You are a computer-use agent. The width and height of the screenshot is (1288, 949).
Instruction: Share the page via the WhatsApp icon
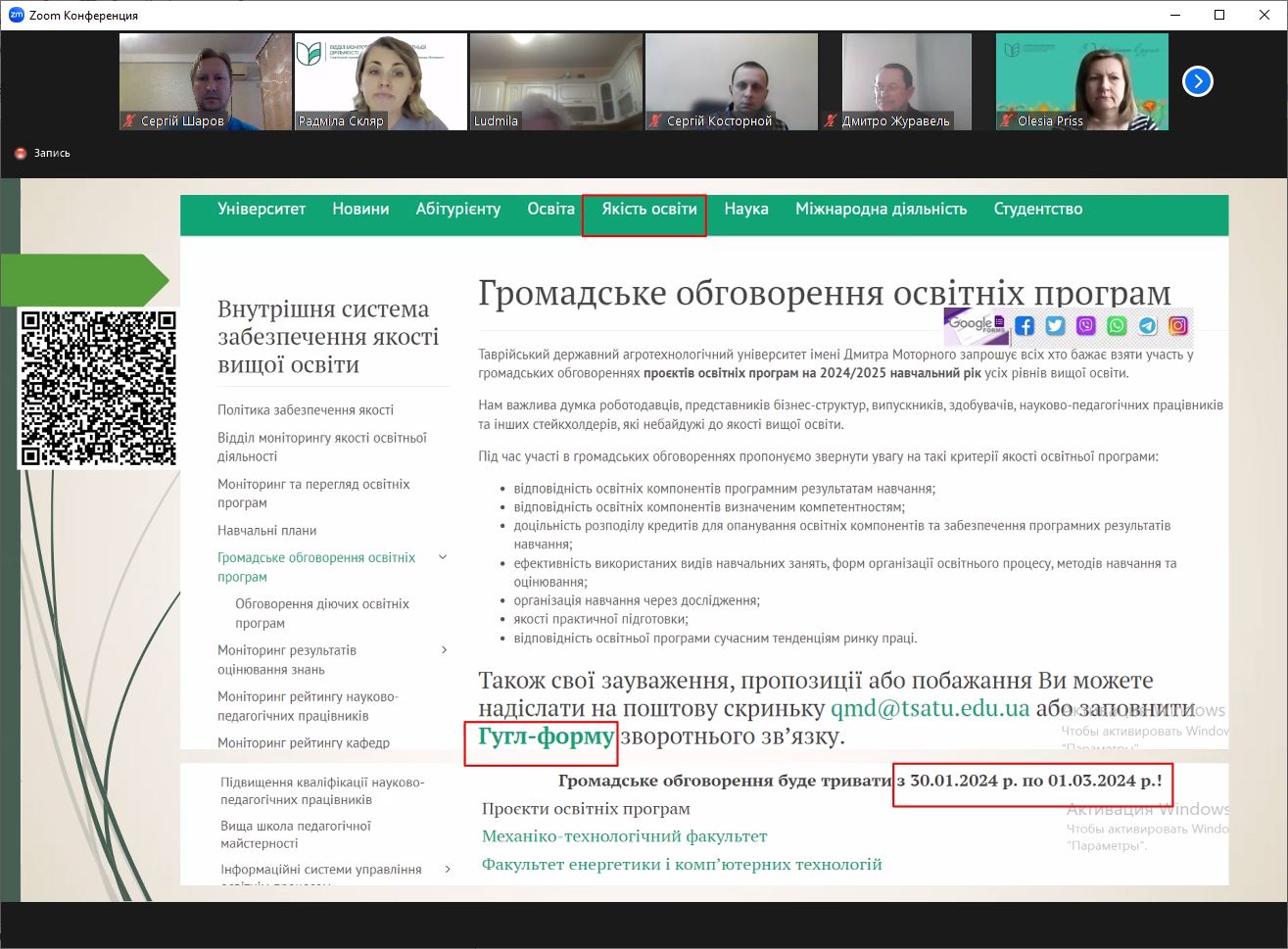pyautogui.click(x=1117, y=326)
